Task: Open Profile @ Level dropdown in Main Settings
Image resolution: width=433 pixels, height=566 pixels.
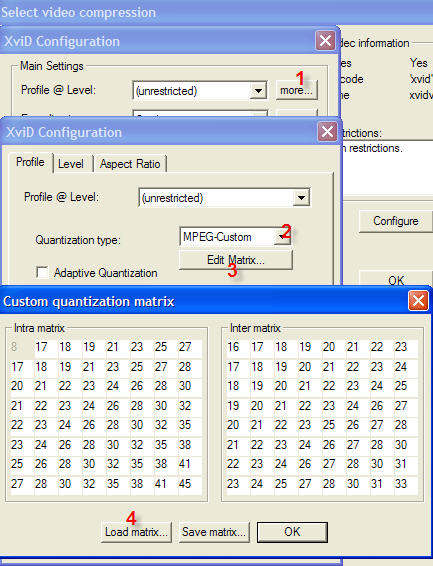Action: (258, 90)
